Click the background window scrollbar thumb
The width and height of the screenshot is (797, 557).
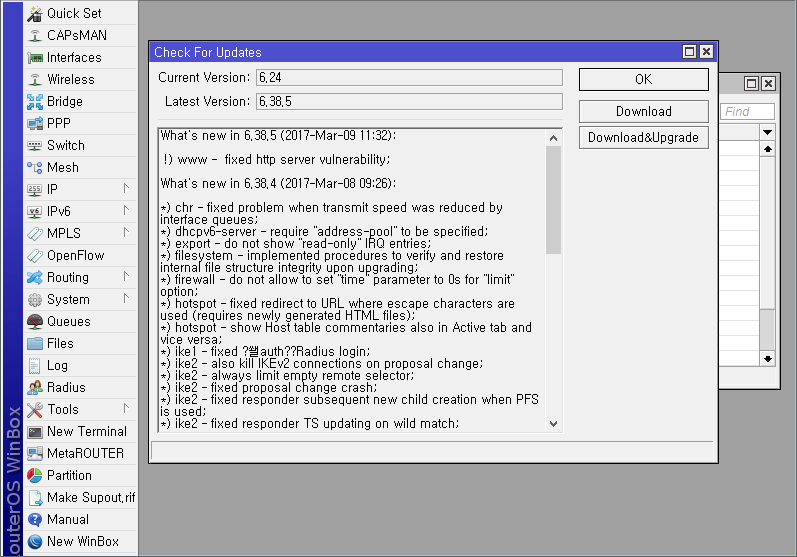point(768,330)
